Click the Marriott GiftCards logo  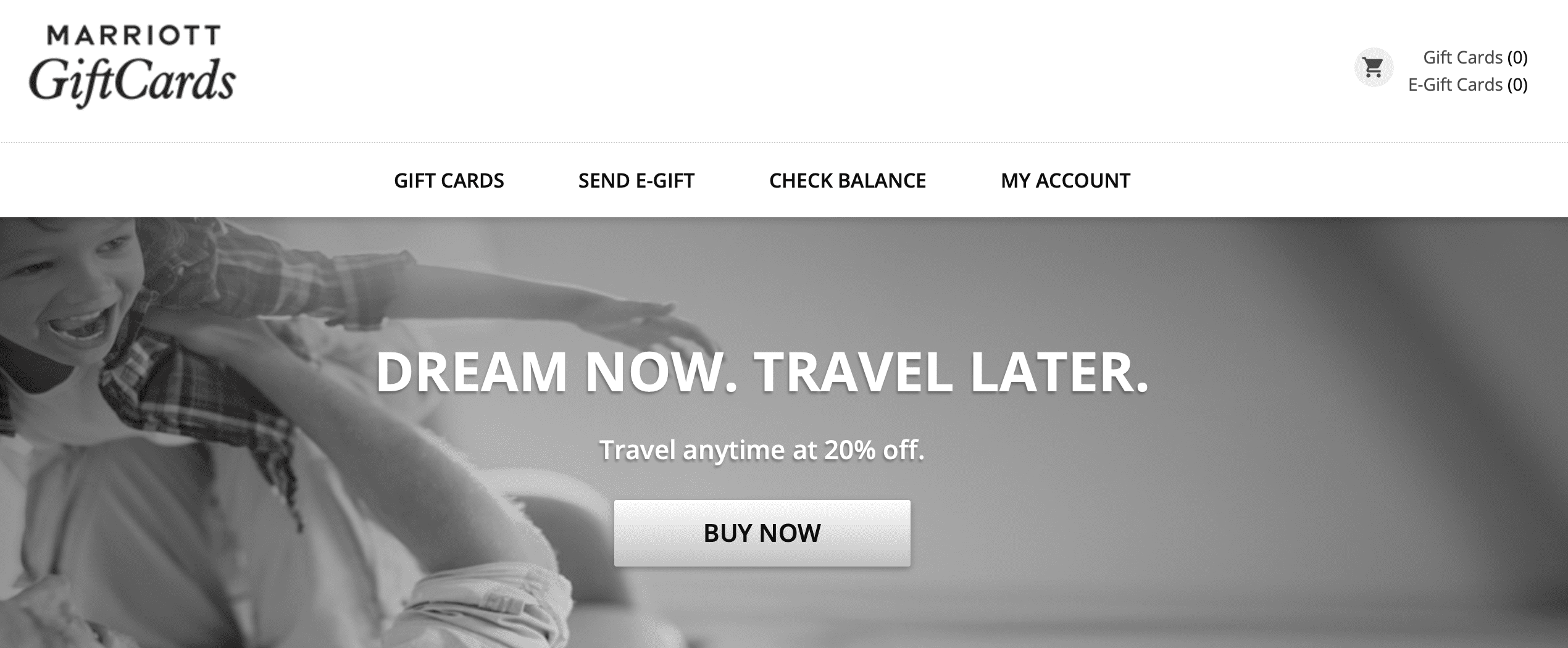click(132, 66)
